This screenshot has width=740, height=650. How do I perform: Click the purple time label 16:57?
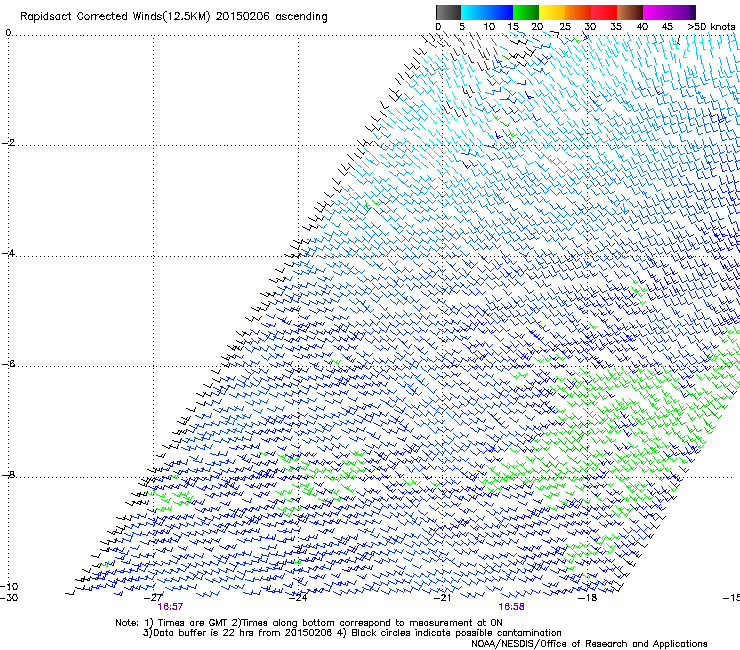point(170,607)
